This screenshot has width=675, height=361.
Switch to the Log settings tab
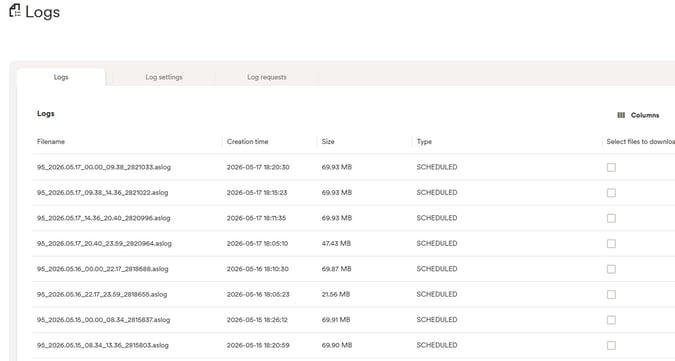[x=164, y=77]
